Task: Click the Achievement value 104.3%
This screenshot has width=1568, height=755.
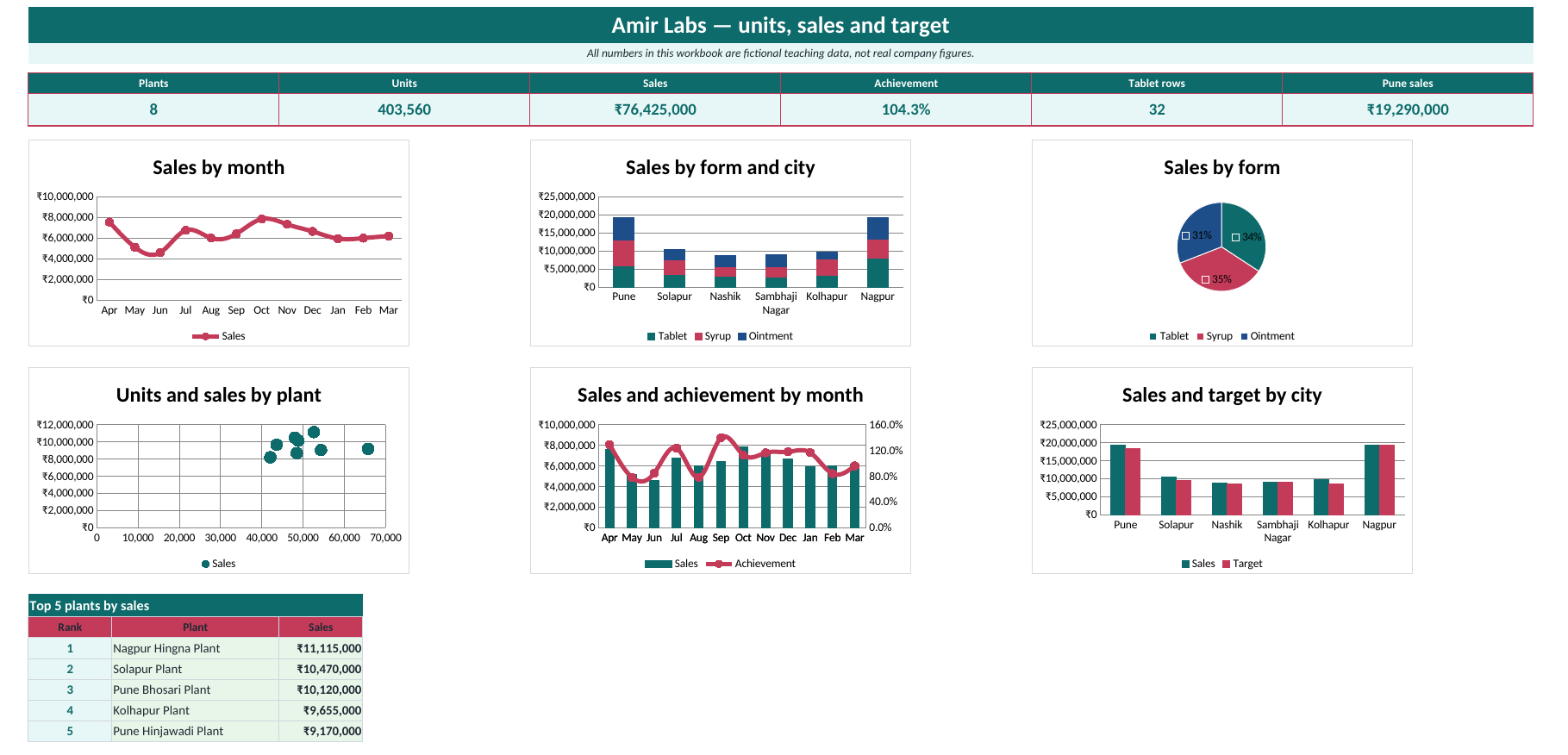Action: point(906,109)
